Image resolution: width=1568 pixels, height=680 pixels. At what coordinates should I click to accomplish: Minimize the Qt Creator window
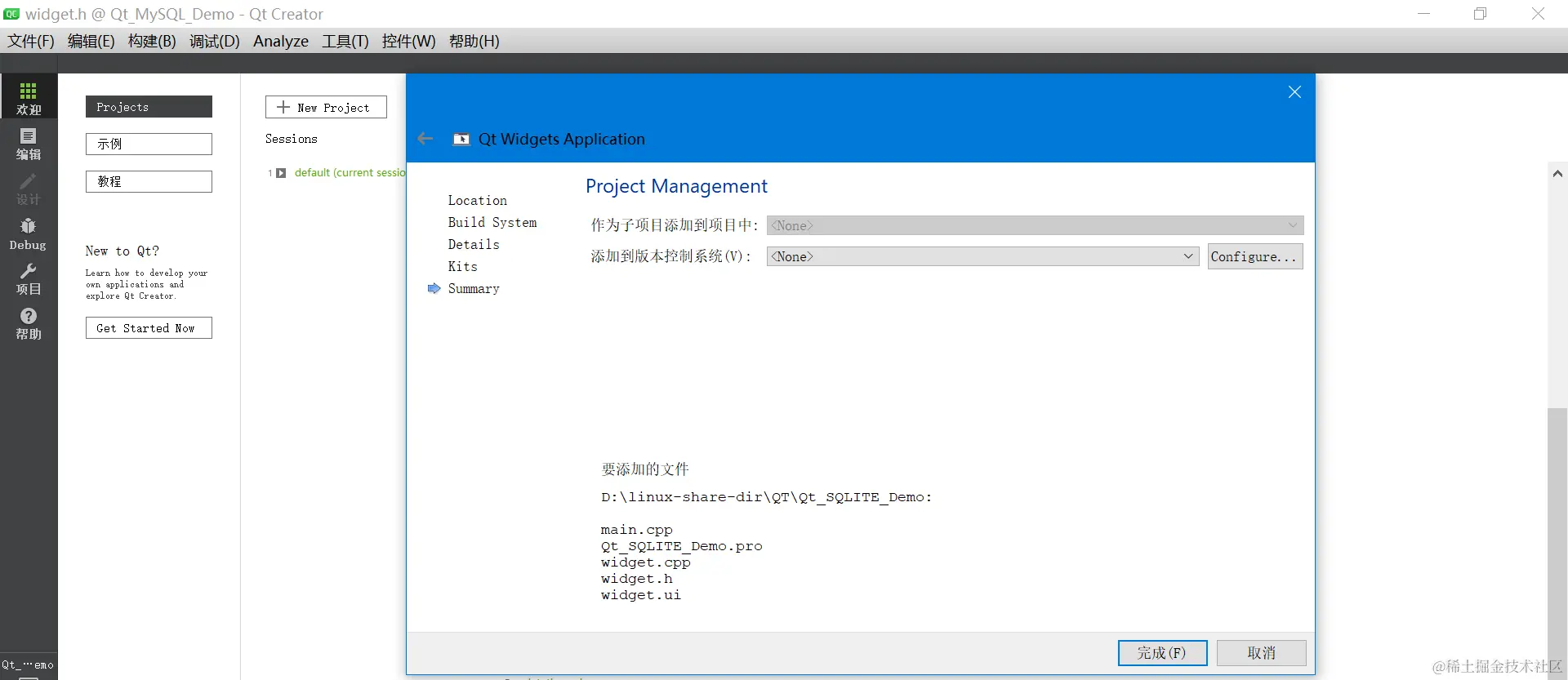point(1423,14)
